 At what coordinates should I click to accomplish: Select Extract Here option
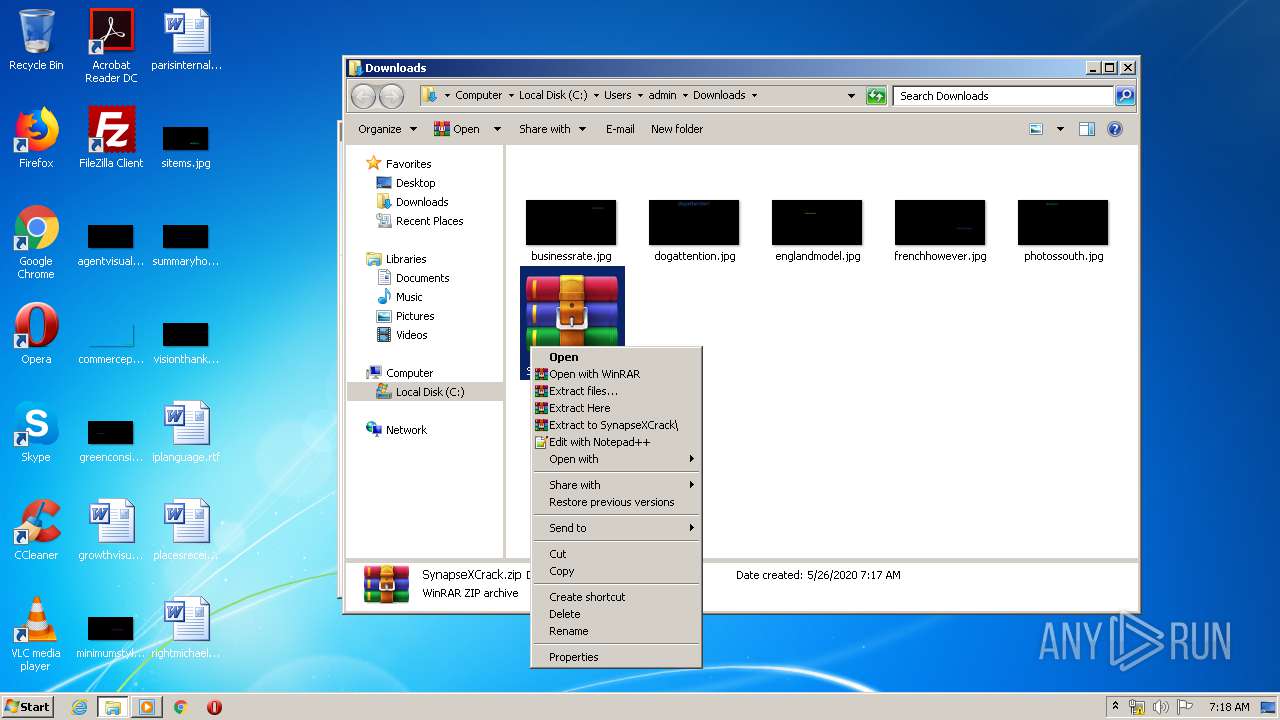click(616, 408)
